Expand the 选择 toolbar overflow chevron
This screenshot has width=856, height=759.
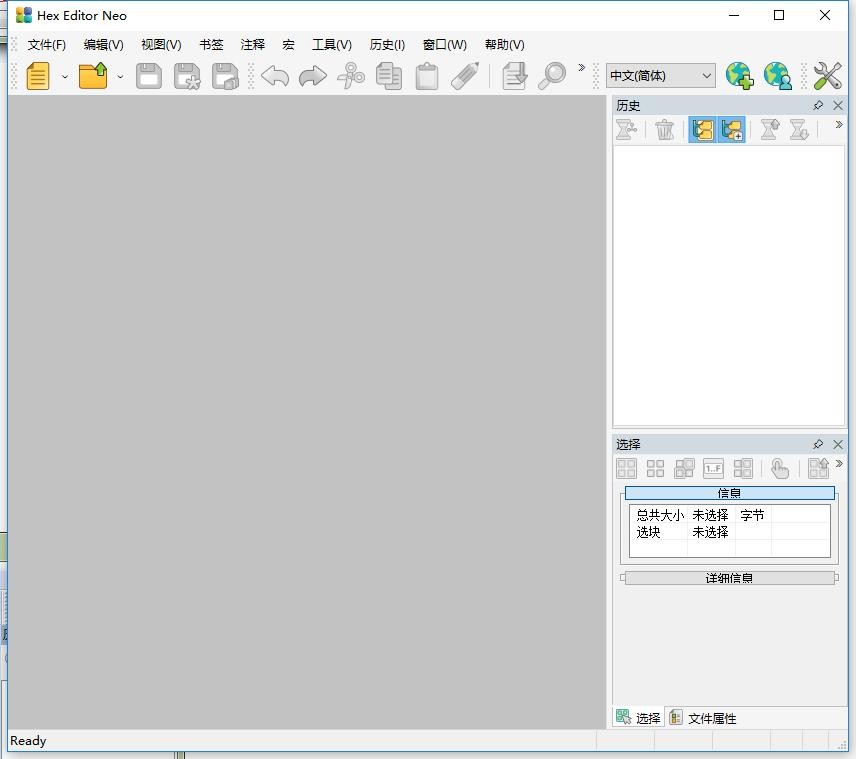(839, 464)
